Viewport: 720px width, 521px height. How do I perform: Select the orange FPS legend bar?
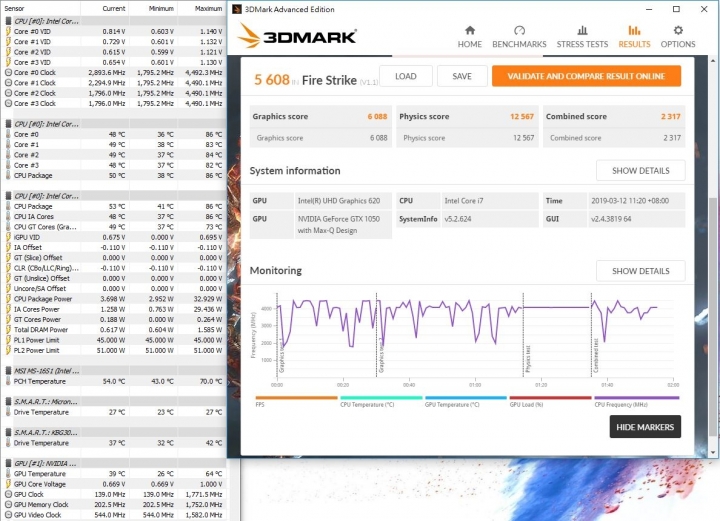pos(296,398)
